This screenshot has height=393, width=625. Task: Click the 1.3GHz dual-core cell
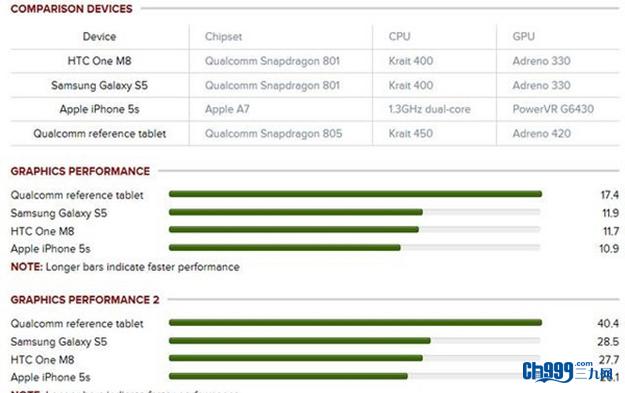click(430, 109)
